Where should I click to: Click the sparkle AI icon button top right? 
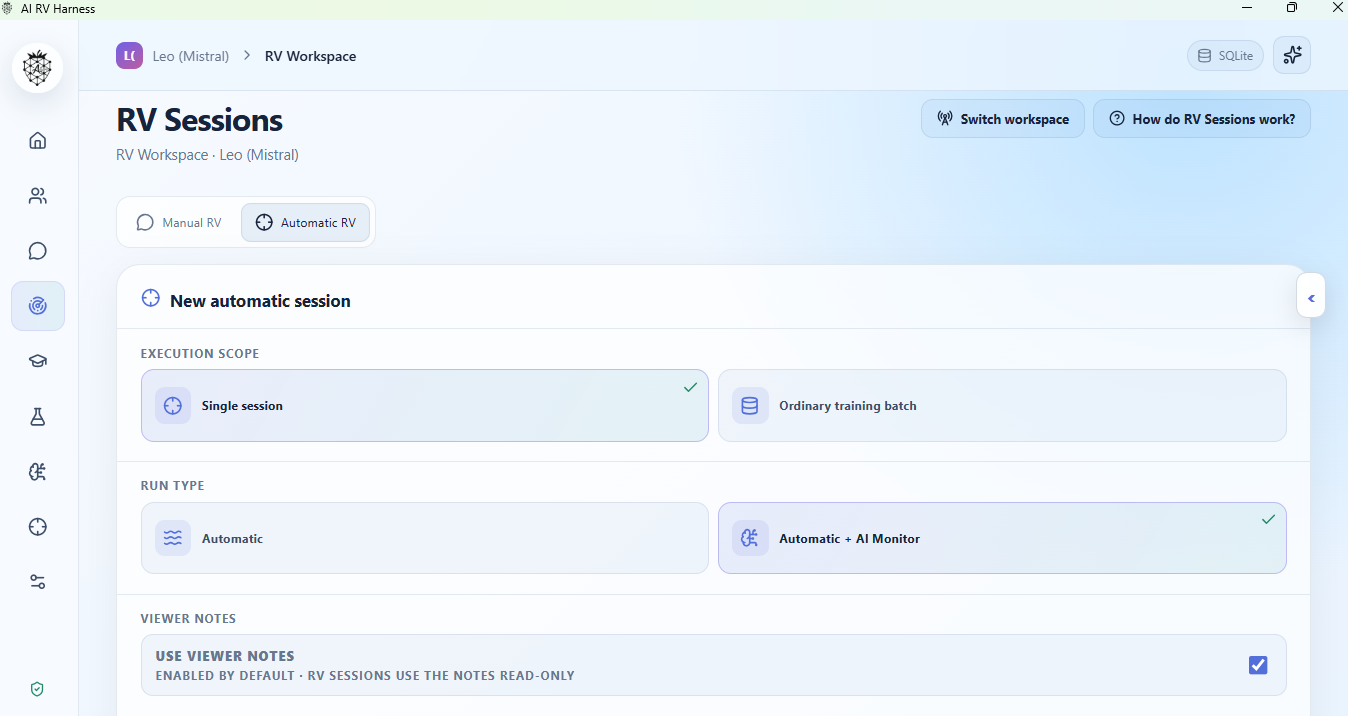[x=1292, y=56]
